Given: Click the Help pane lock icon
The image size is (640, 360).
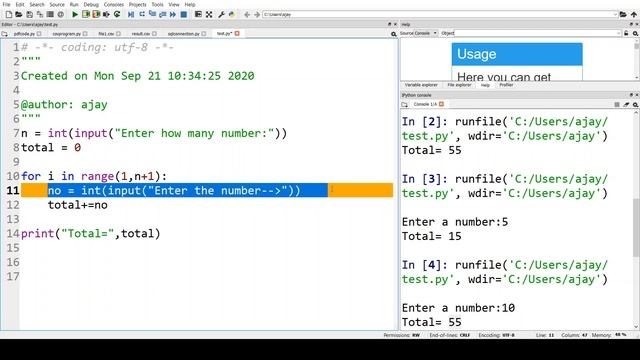Looking at the screenshot, I should tap(626, 33).
